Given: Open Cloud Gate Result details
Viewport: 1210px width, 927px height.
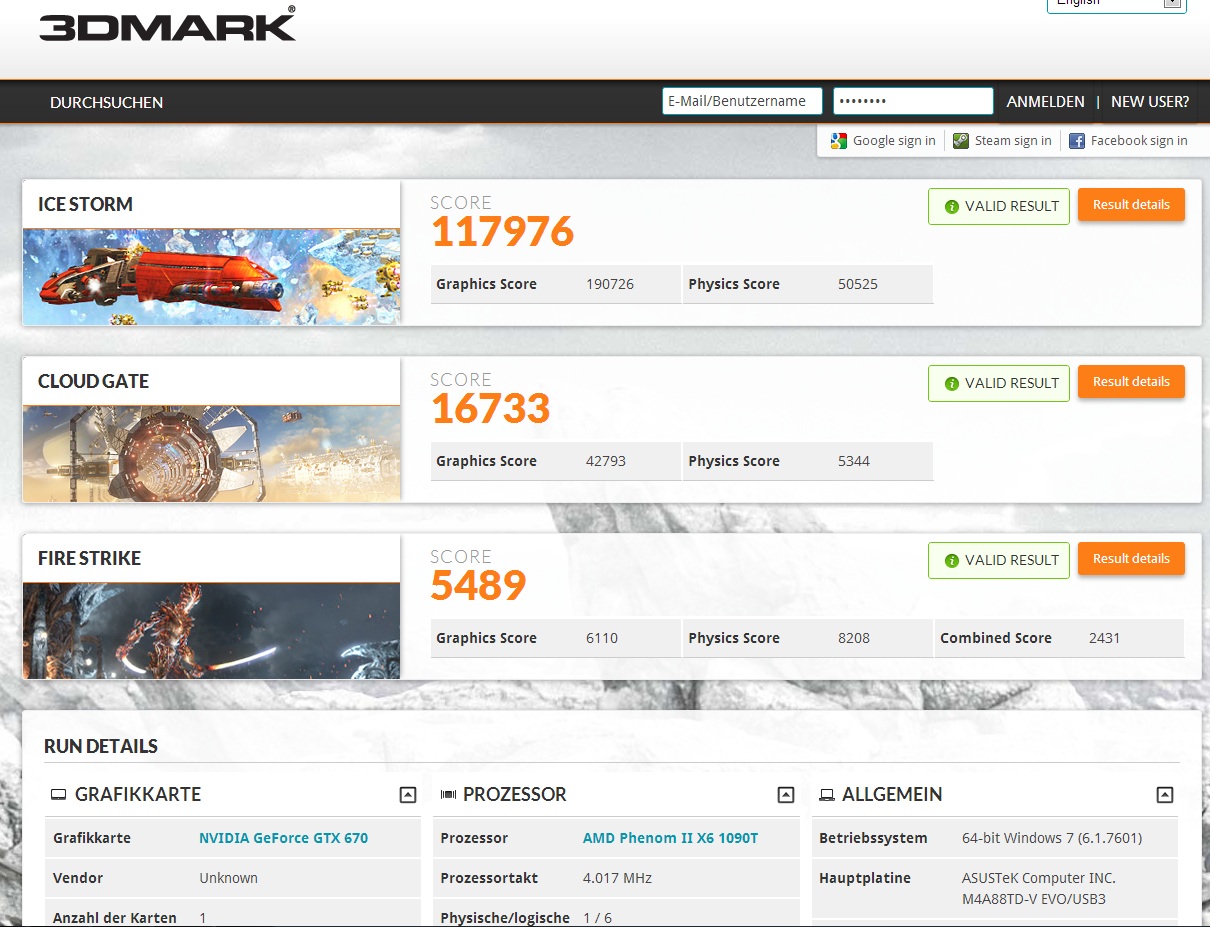Looking at the screenshot, I should [x=1131, y=382].
